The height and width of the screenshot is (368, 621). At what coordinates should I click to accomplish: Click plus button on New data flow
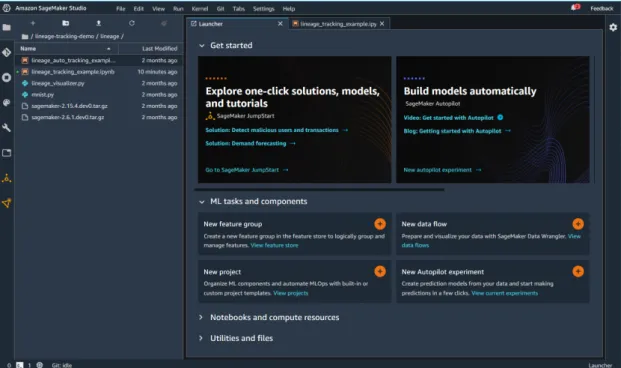(578, 224)
